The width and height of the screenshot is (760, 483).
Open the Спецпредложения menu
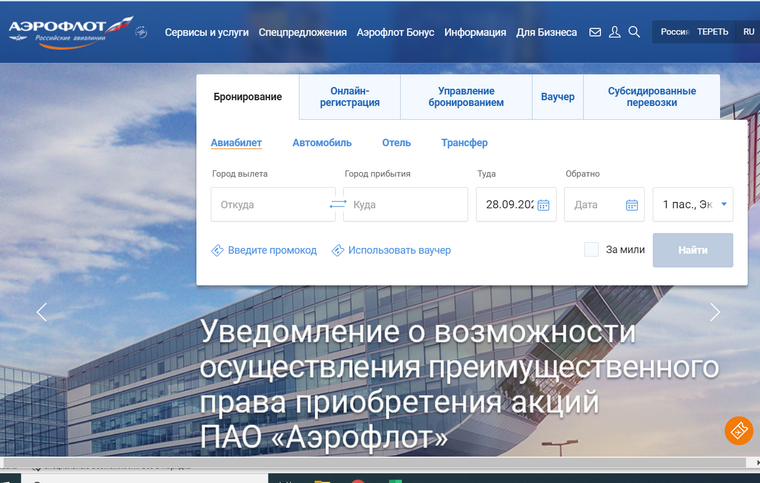[x=302, y=32]
